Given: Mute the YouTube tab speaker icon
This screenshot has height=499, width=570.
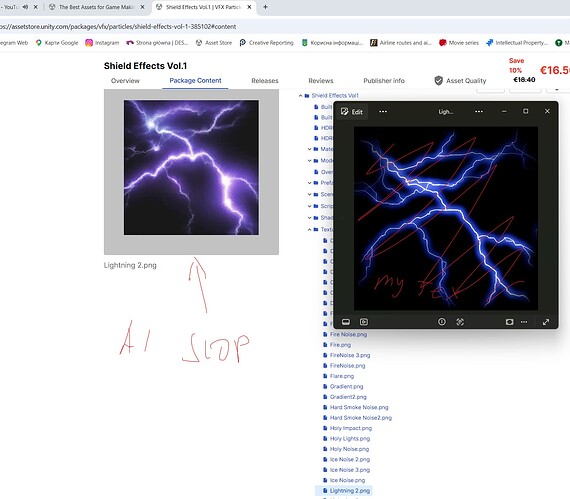Looking at the screenshot, I should 25,7.
